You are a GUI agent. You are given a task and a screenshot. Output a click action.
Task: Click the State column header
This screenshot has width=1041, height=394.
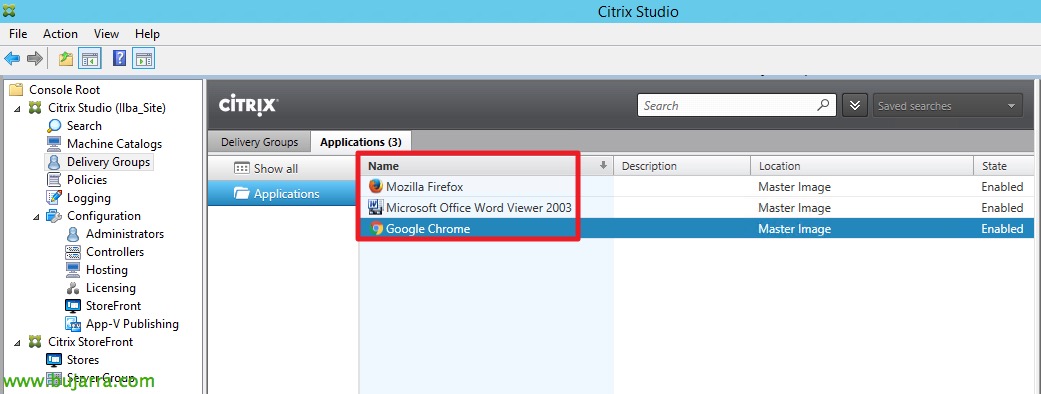pos(1004,165)
